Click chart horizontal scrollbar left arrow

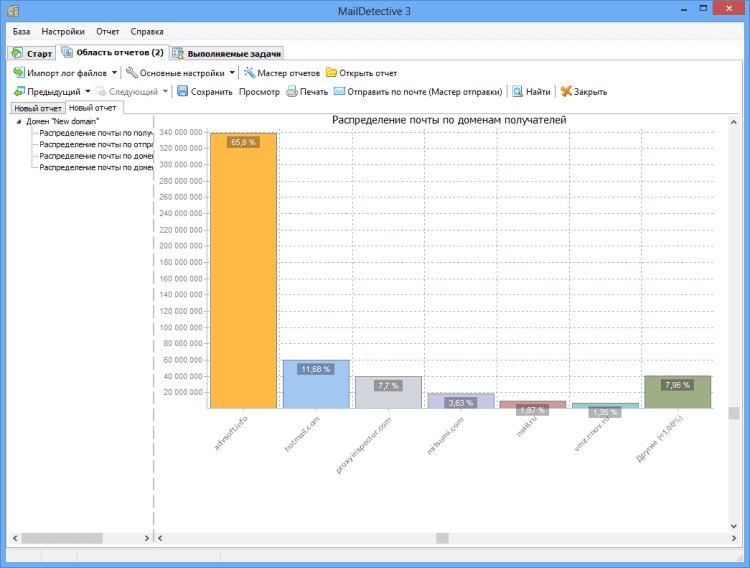(x=160, y=538)
